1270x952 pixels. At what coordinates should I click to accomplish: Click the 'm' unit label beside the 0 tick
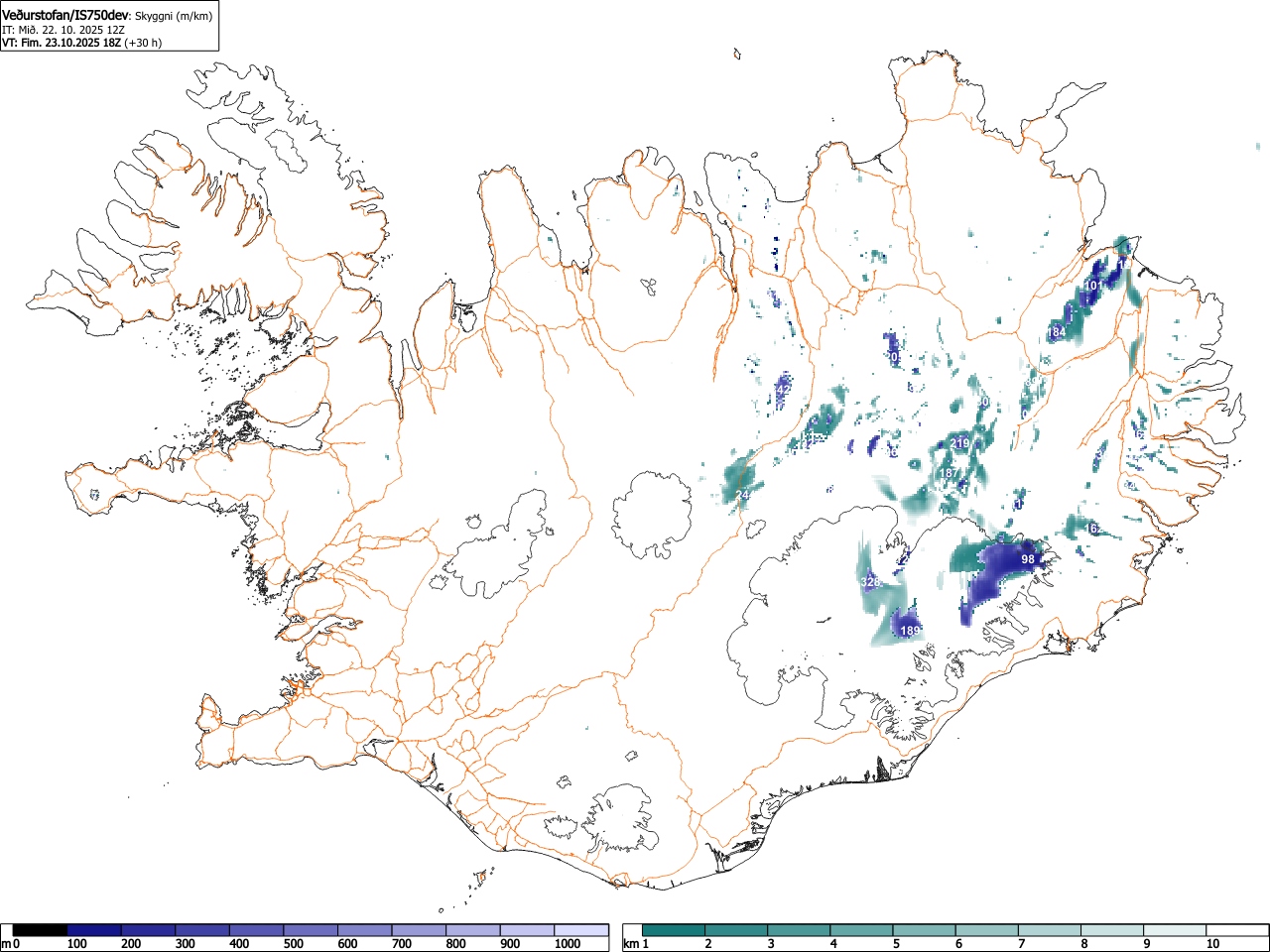(x=7, y=944)
